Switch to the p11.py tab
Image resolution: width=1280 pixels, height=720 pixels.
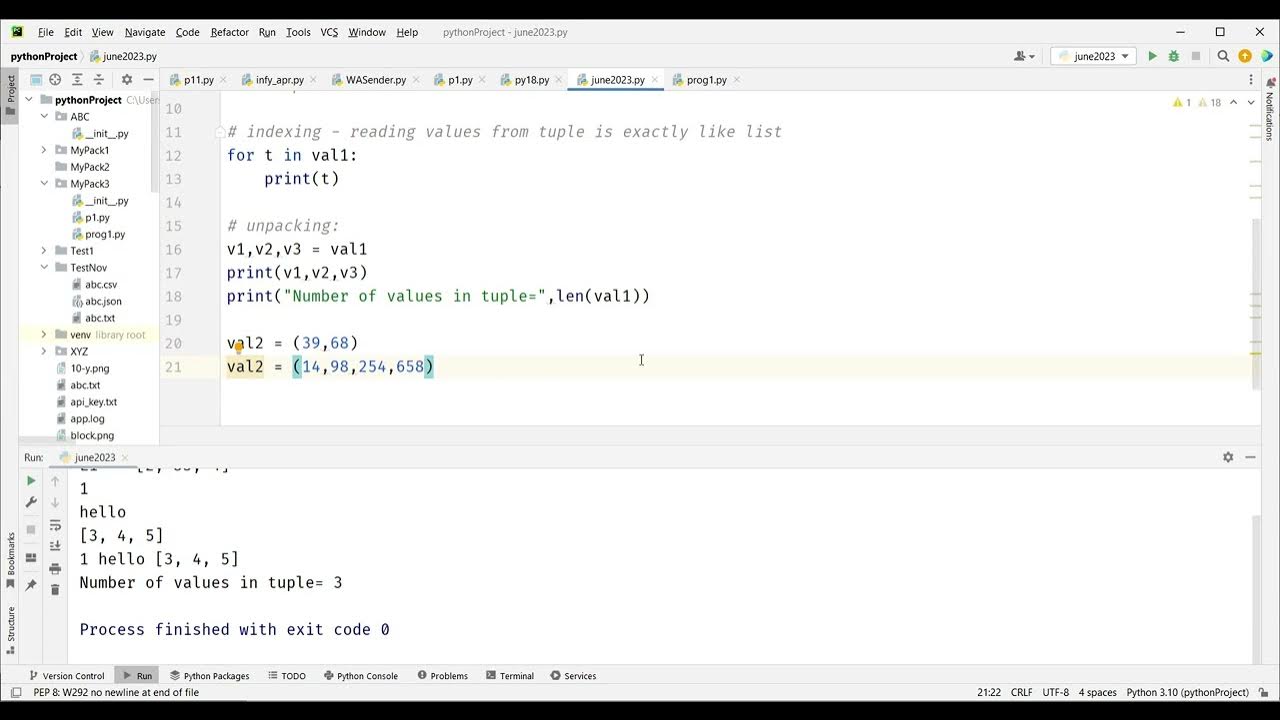198,80
